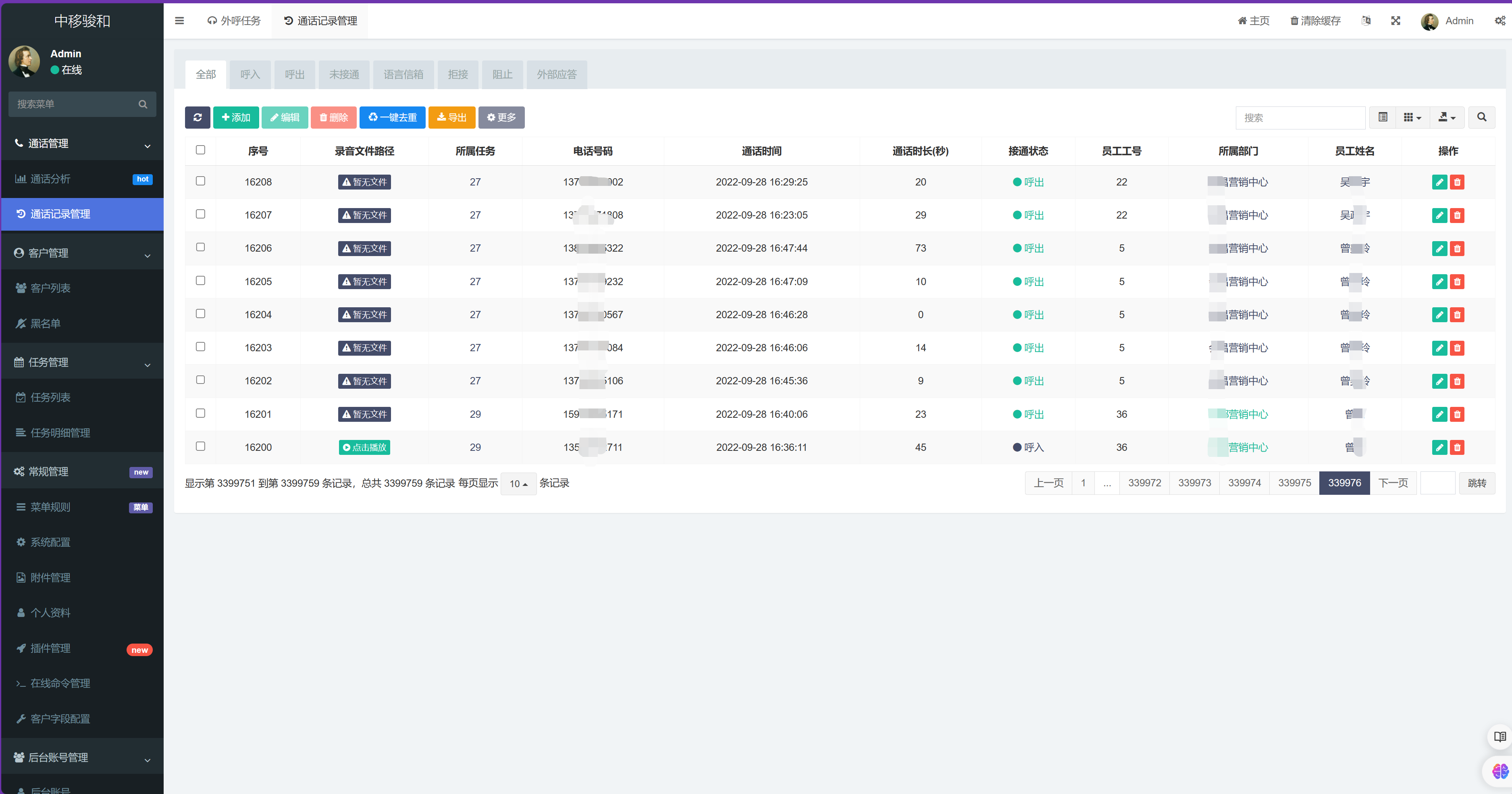Edit record 16206 with the green pencil
The image size is (1512, 794).
coord(1439,248)
